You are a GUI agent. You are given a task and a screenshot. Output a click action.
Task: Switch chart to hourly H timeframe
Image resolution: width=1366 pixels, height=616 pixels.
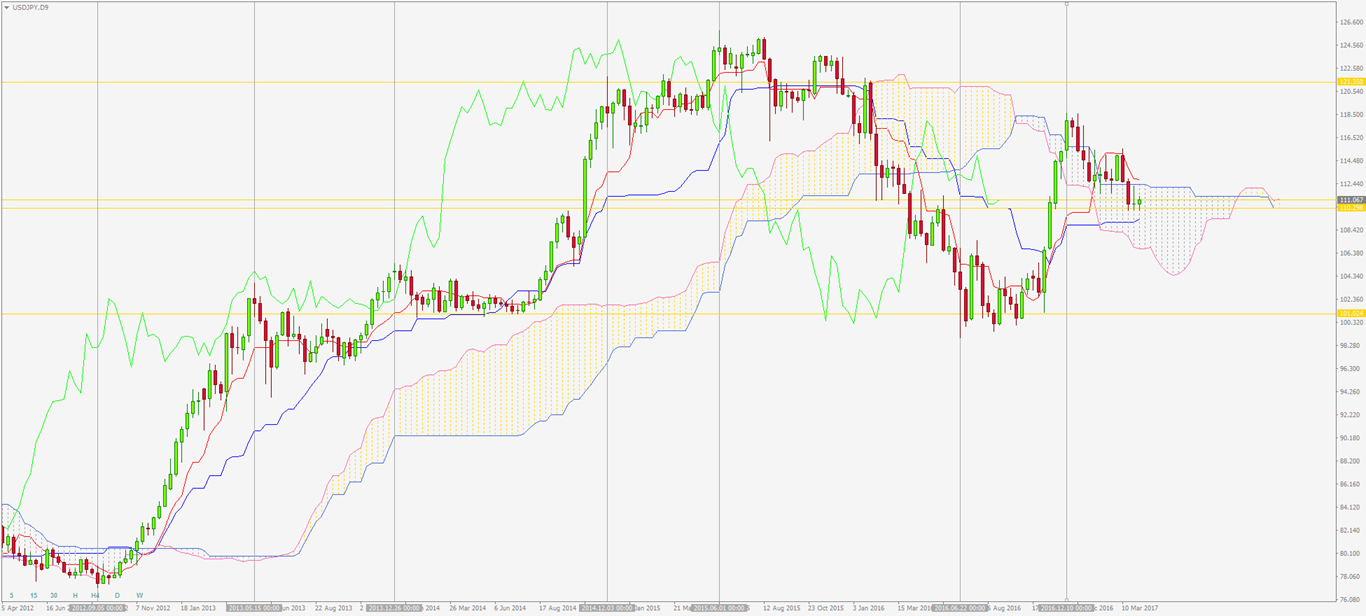pos(75,595)
